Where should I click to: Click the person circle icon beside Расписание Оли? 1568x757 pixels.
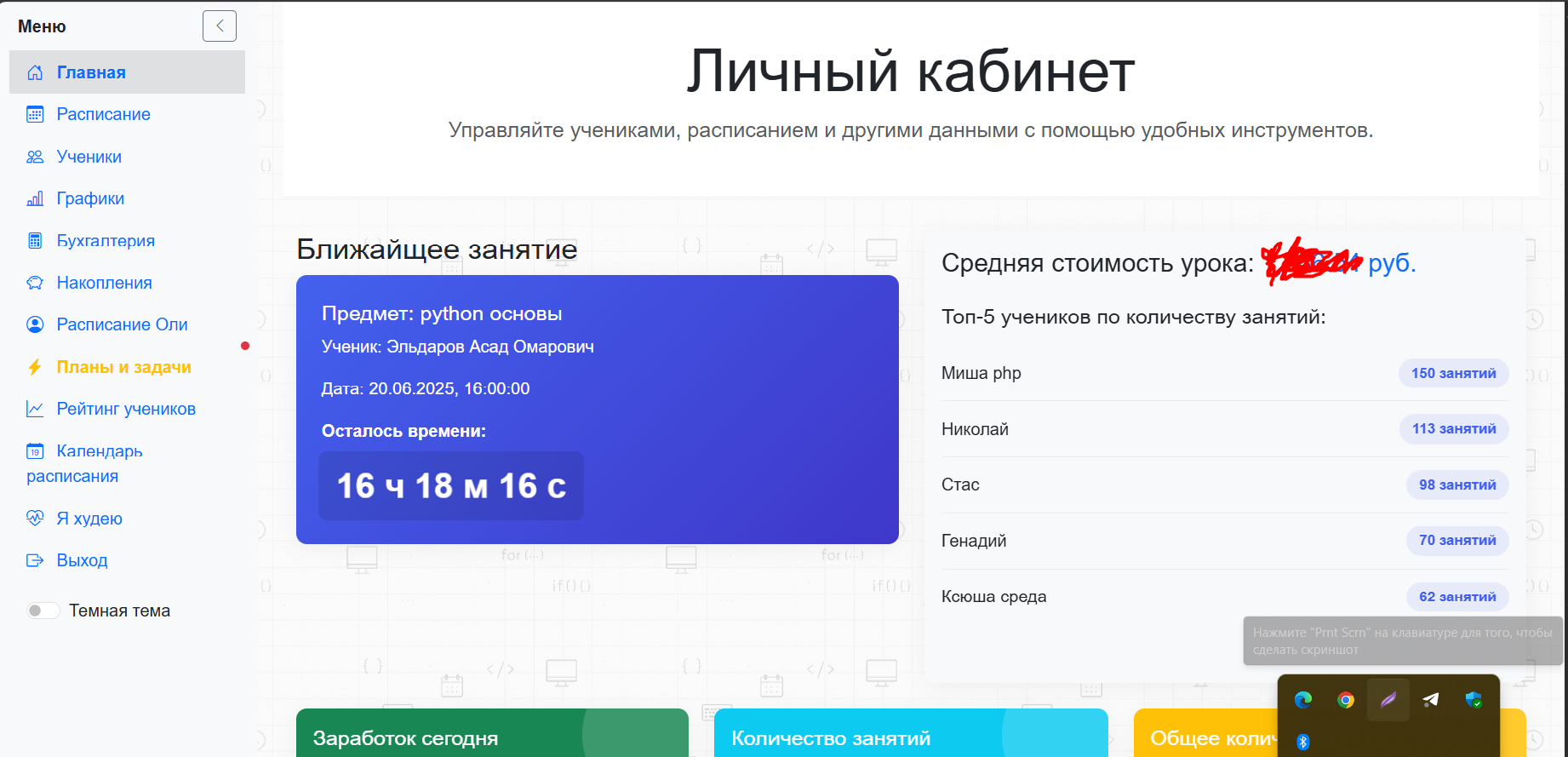point(35,324)
